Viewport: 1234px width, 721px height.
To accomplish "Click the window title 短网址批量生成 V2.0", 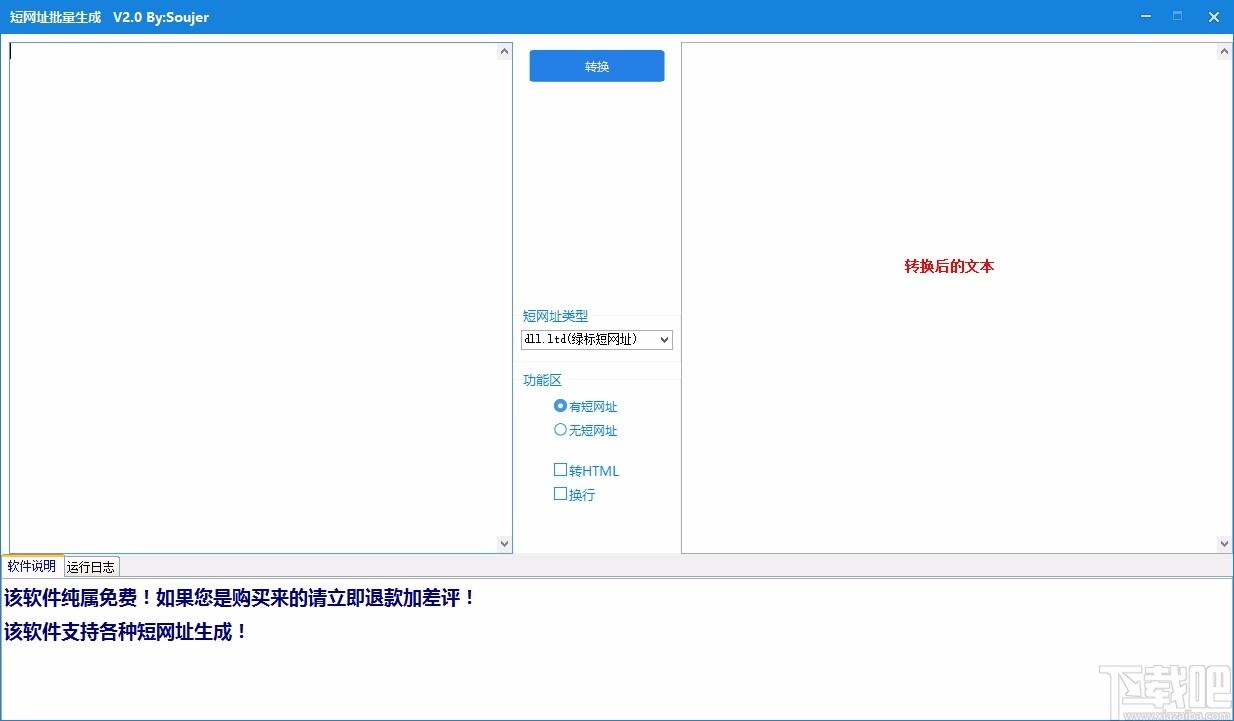I will [x=109, y=17].
